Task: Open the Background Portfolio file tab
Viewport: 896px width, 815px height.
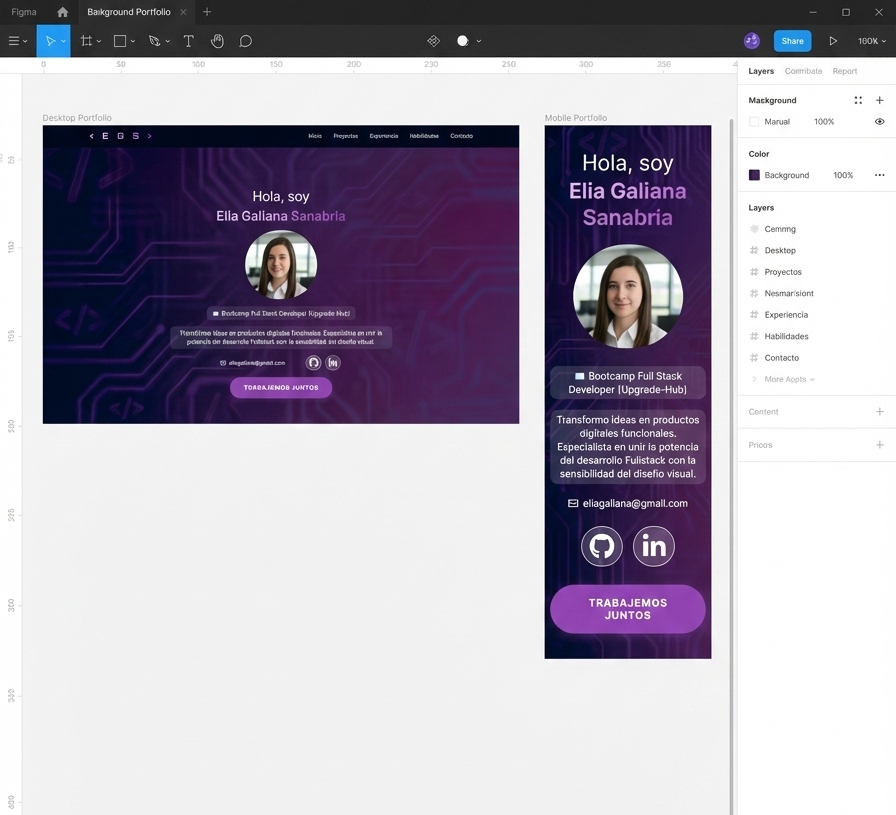Action: (x=129, y=12)
